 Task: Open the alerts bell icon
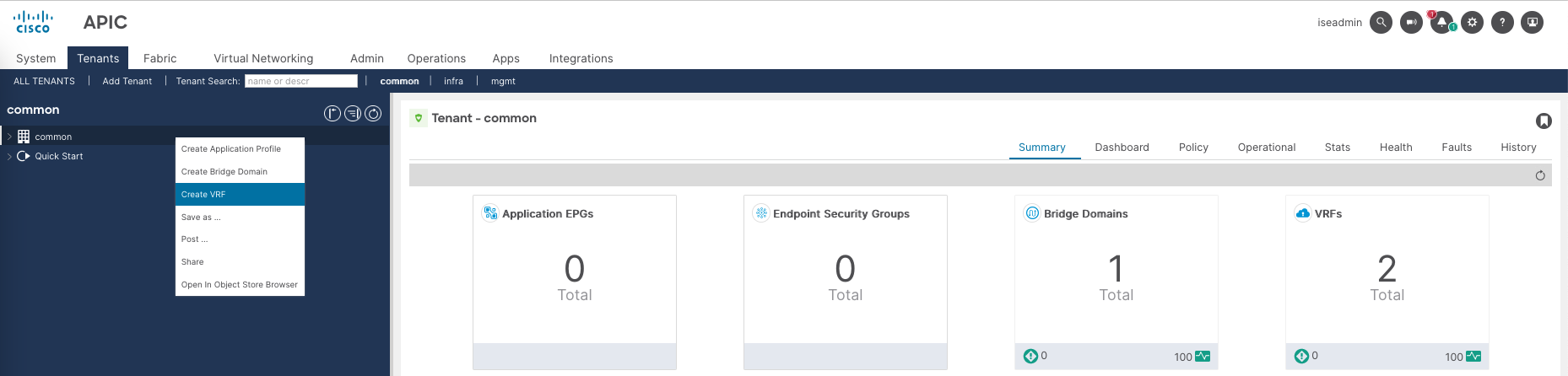coord(1441,23)
